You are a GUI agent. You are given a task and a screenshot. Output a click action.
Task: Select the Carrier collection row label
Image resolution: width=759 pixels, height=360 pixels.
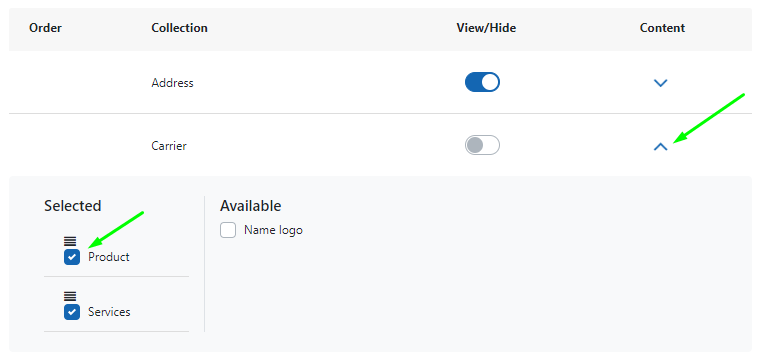[x=169, y=146]
